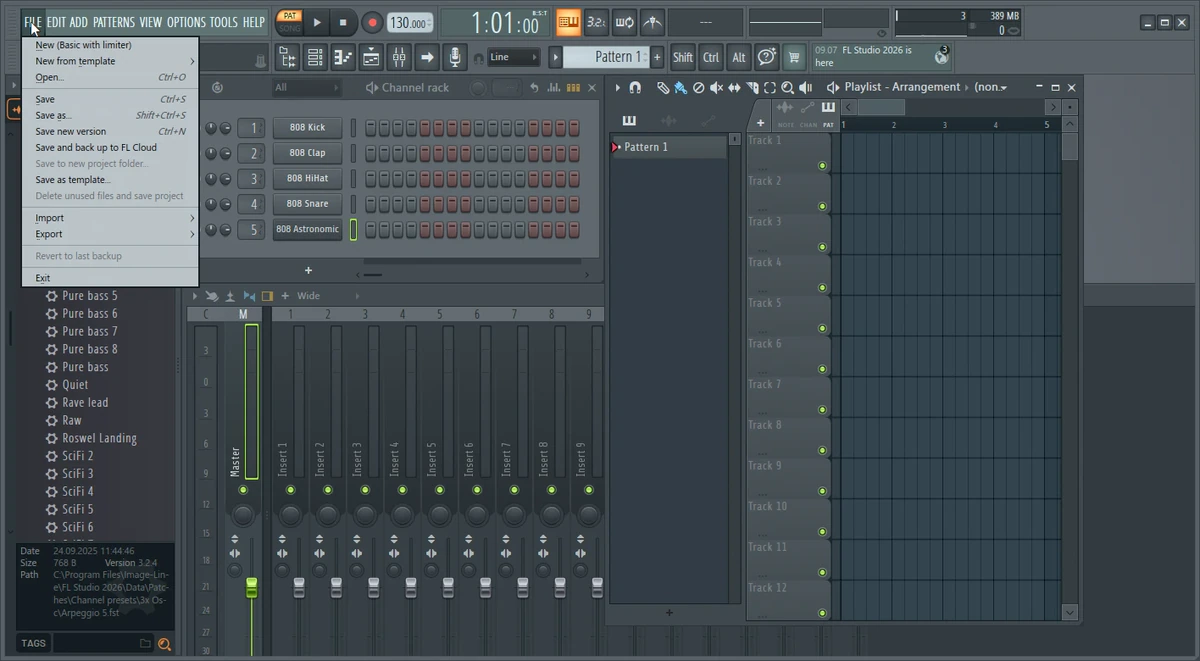Click the Shift modifier button
This screenshot has height=661, width=1200.
click(683, 57)
